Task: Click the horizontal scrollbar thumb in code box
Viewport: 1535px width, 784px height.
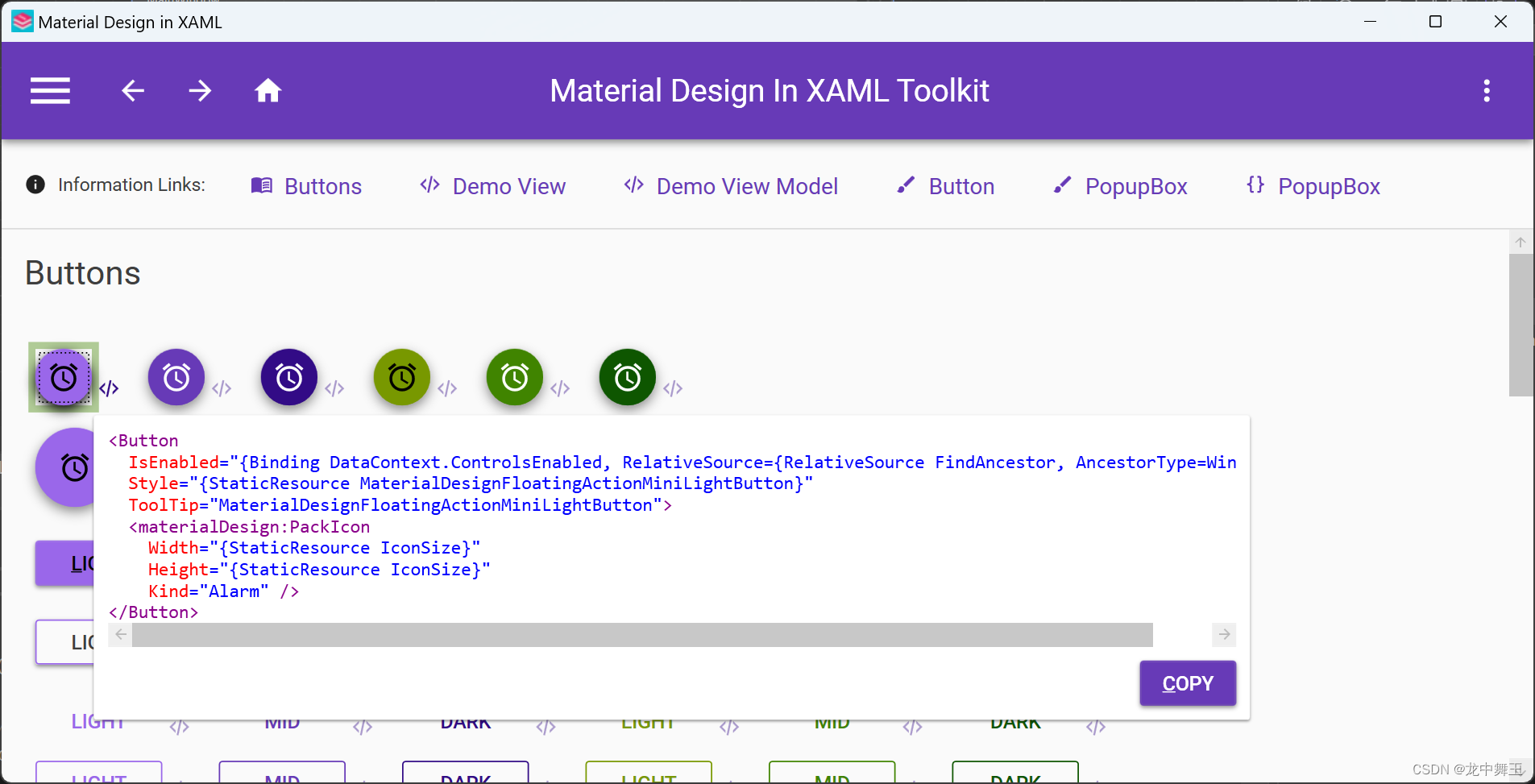Action: (642, 635)
